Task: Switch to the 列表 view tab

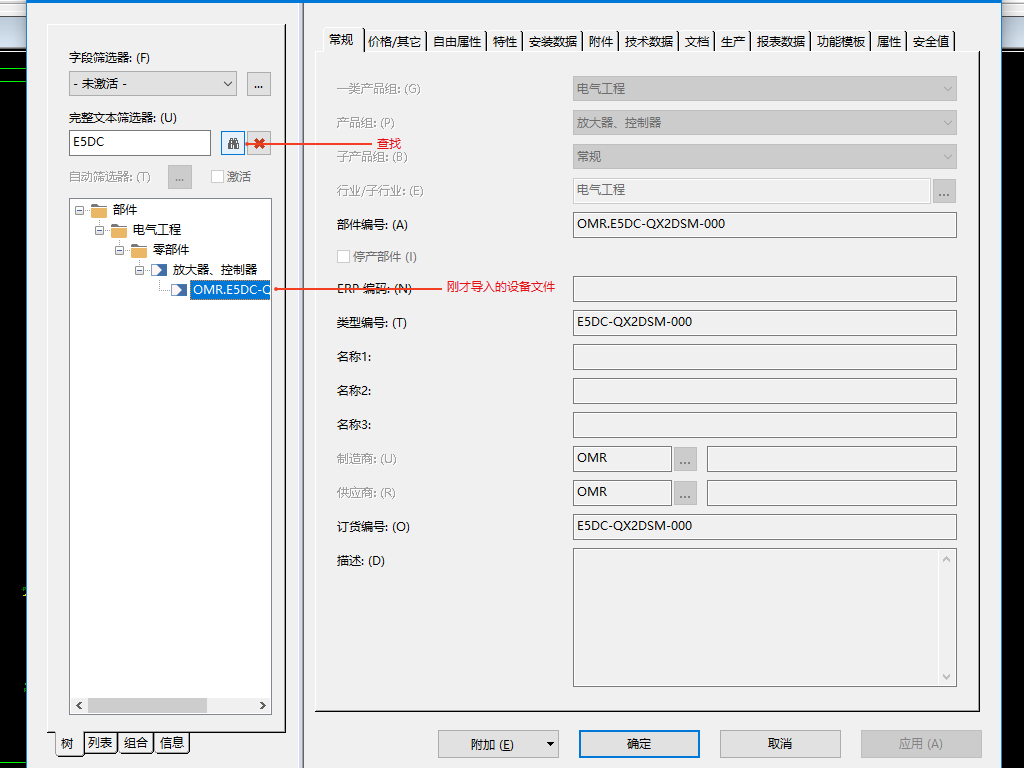Action: coord(100,743)
